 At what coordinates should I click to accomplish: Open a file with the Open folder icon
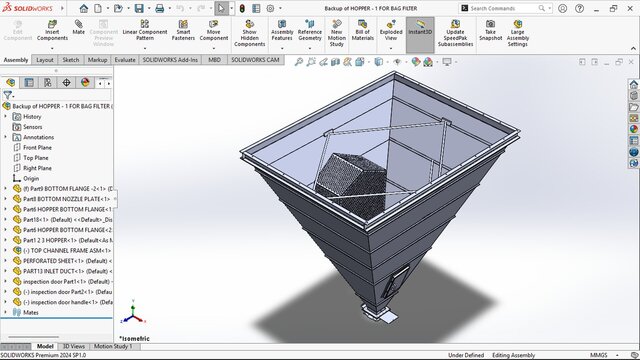(x=118, y=8)
